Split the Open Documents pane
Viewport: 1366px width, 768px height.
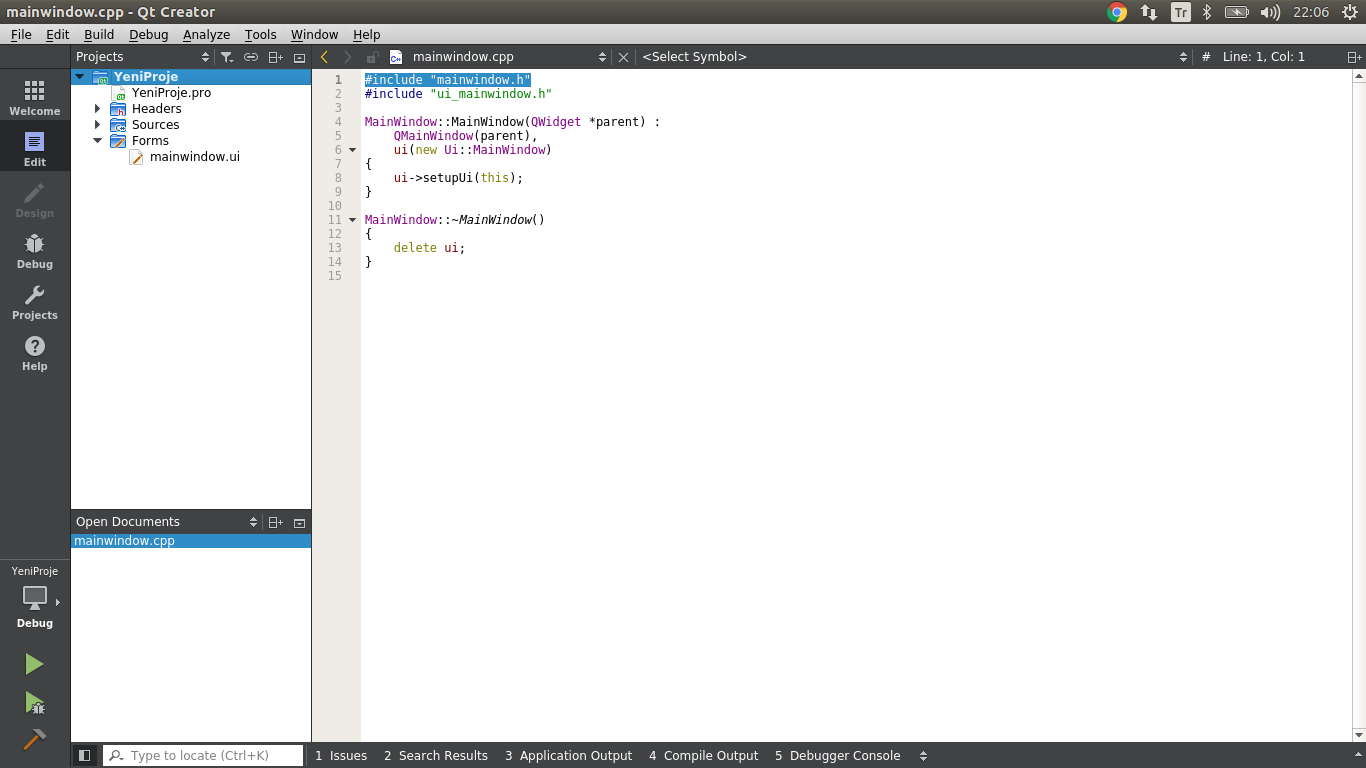276,522
